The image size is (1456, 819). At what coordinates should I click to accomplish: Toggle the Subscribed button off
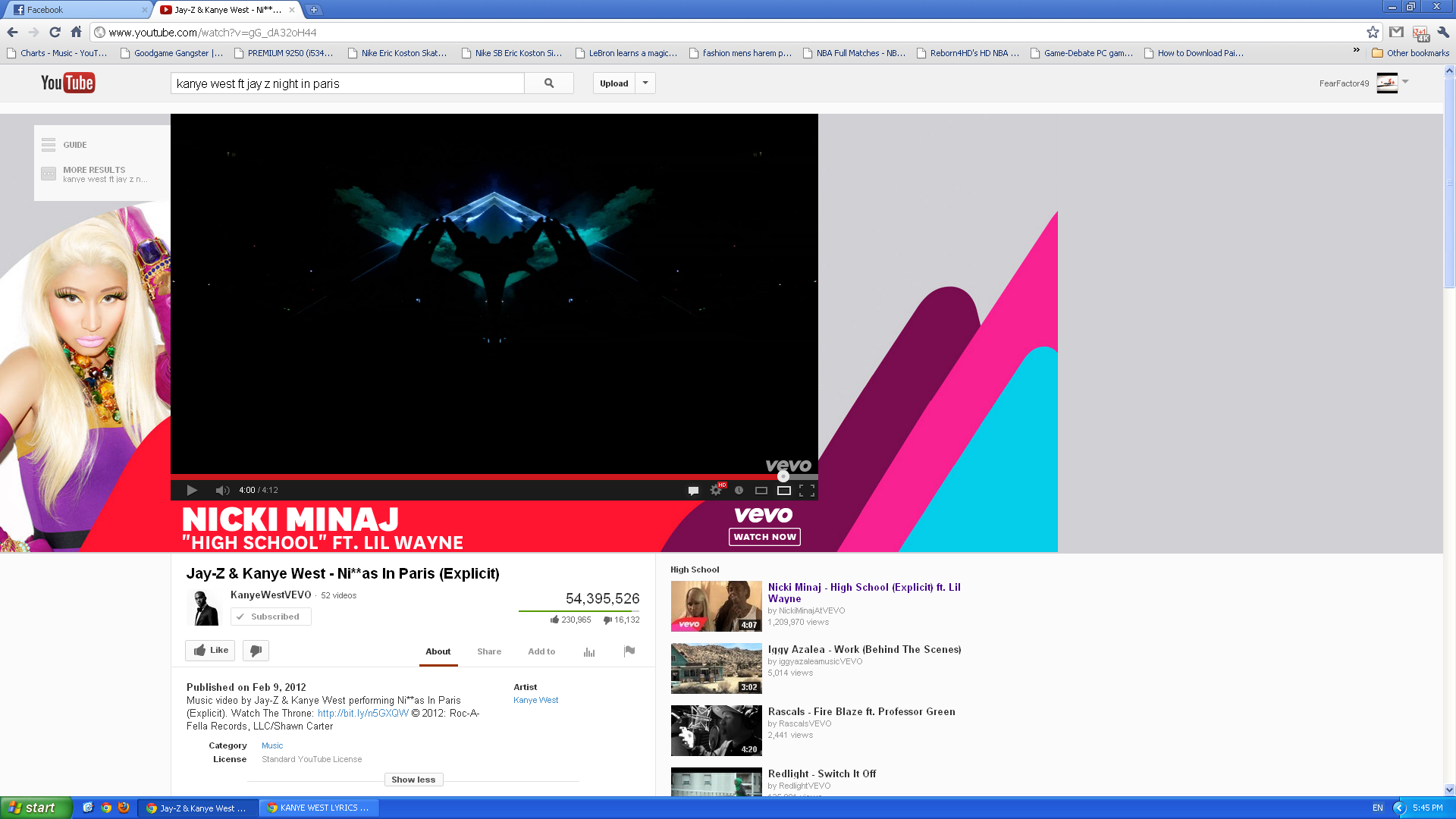pos(271,617)
